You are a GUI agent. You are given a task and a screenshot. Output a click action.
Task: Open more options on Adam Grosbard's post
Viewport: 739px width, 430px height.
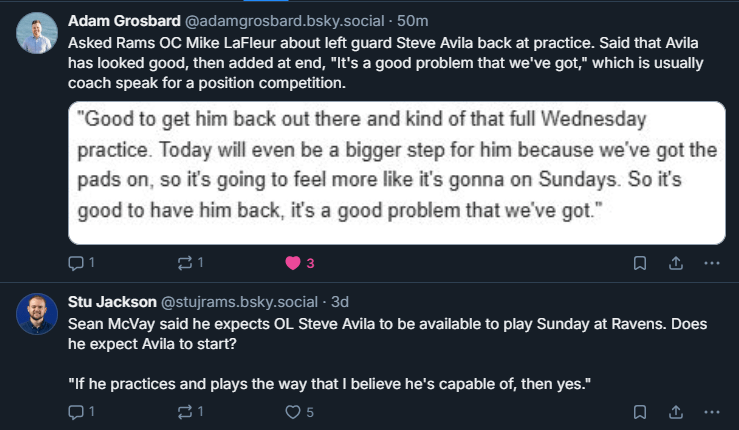pyautogui.click(x=712, y=263)
